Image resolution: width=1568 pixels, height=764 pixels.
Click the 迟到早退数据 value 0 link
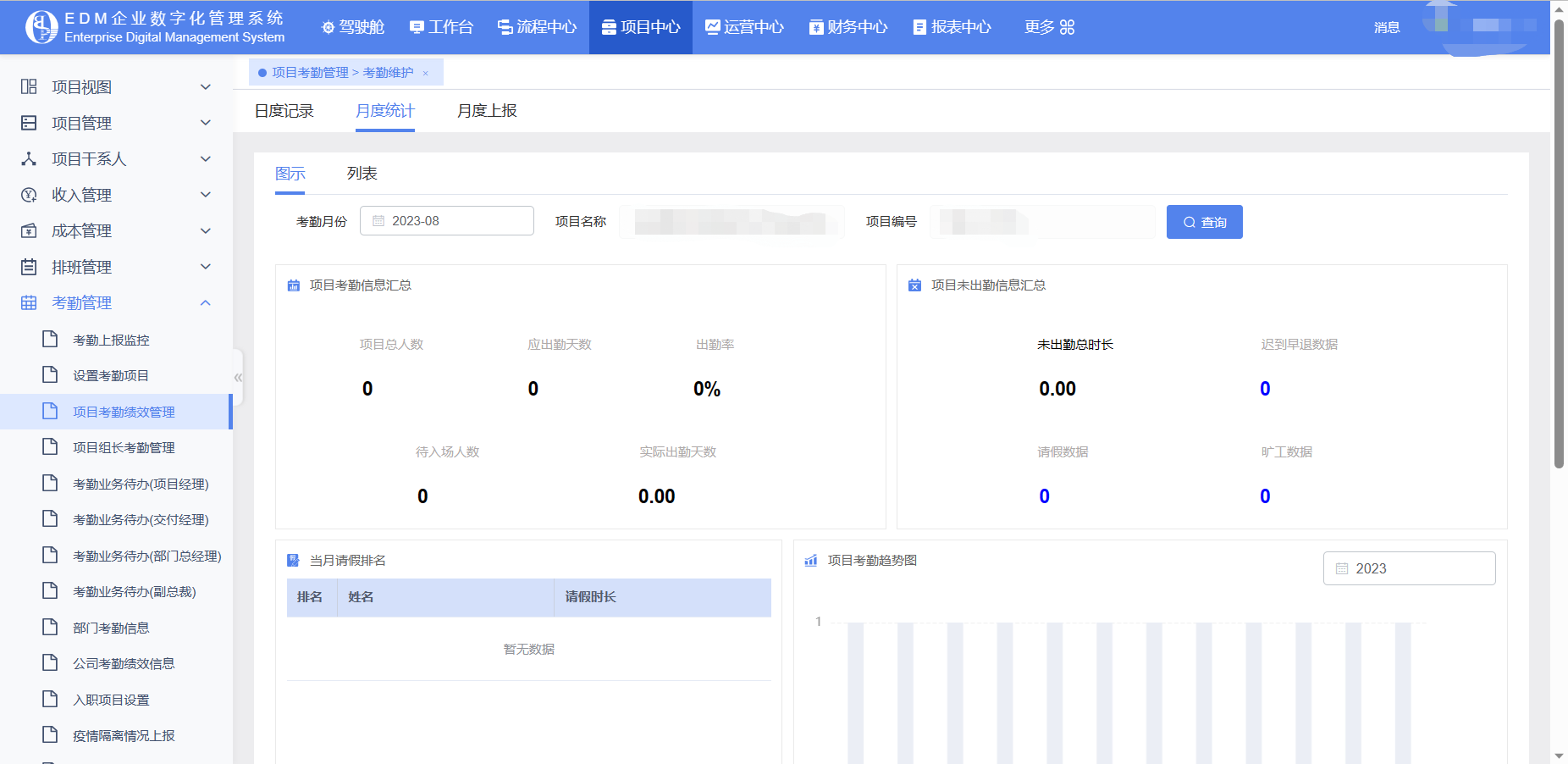tap(1265, 389)
